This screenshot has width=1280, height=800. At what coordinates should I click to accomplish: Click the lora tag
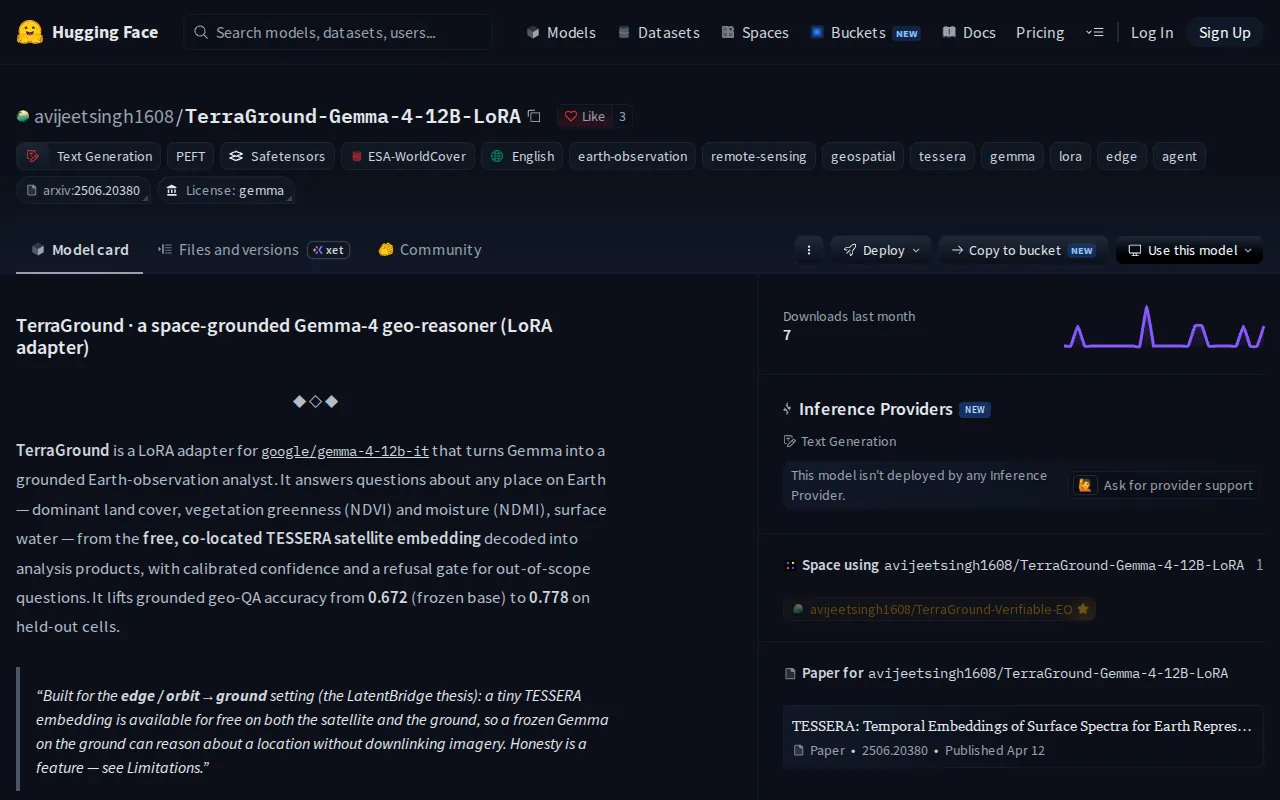1070,156
